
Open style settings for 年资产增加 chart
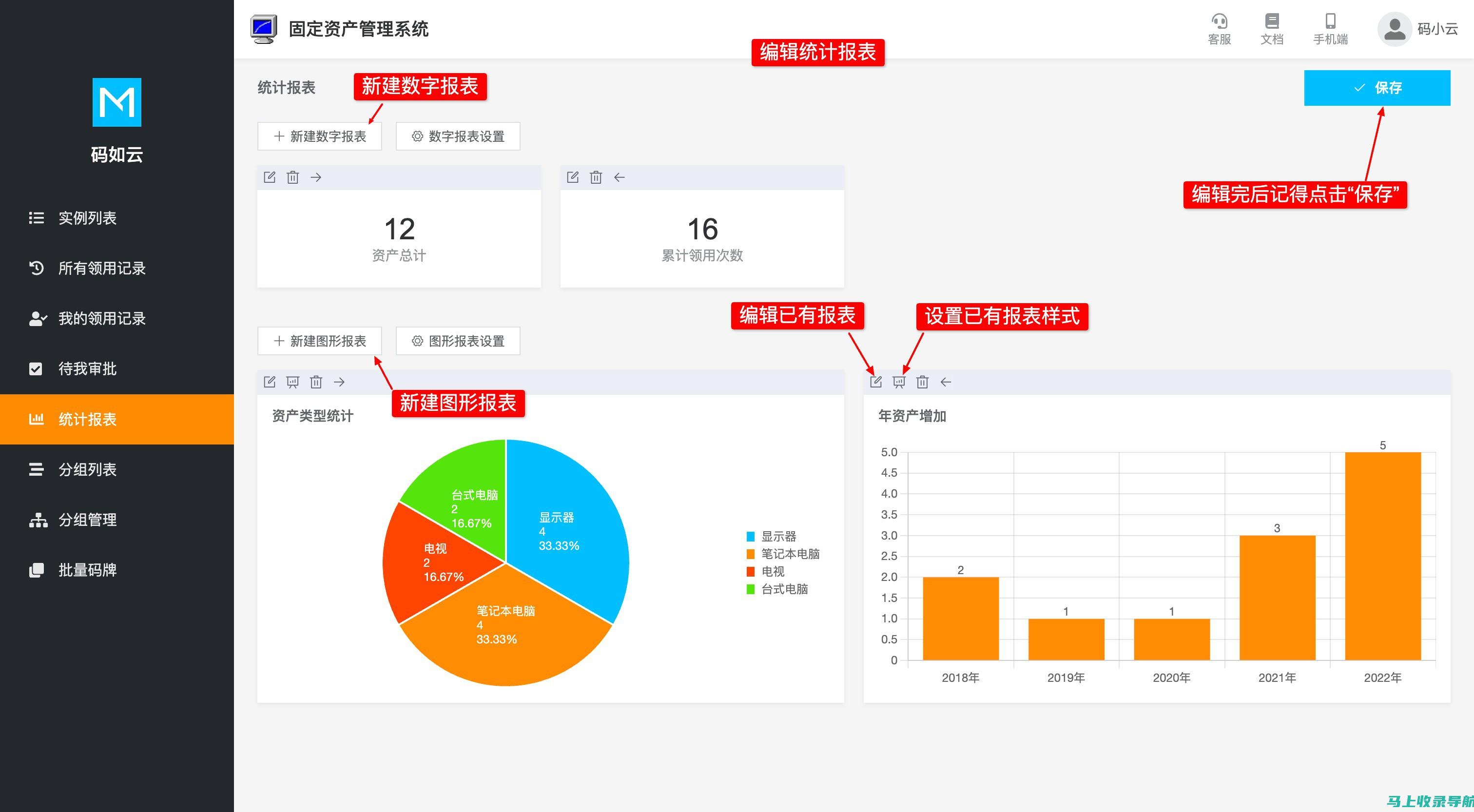click(x=899, y=382)
